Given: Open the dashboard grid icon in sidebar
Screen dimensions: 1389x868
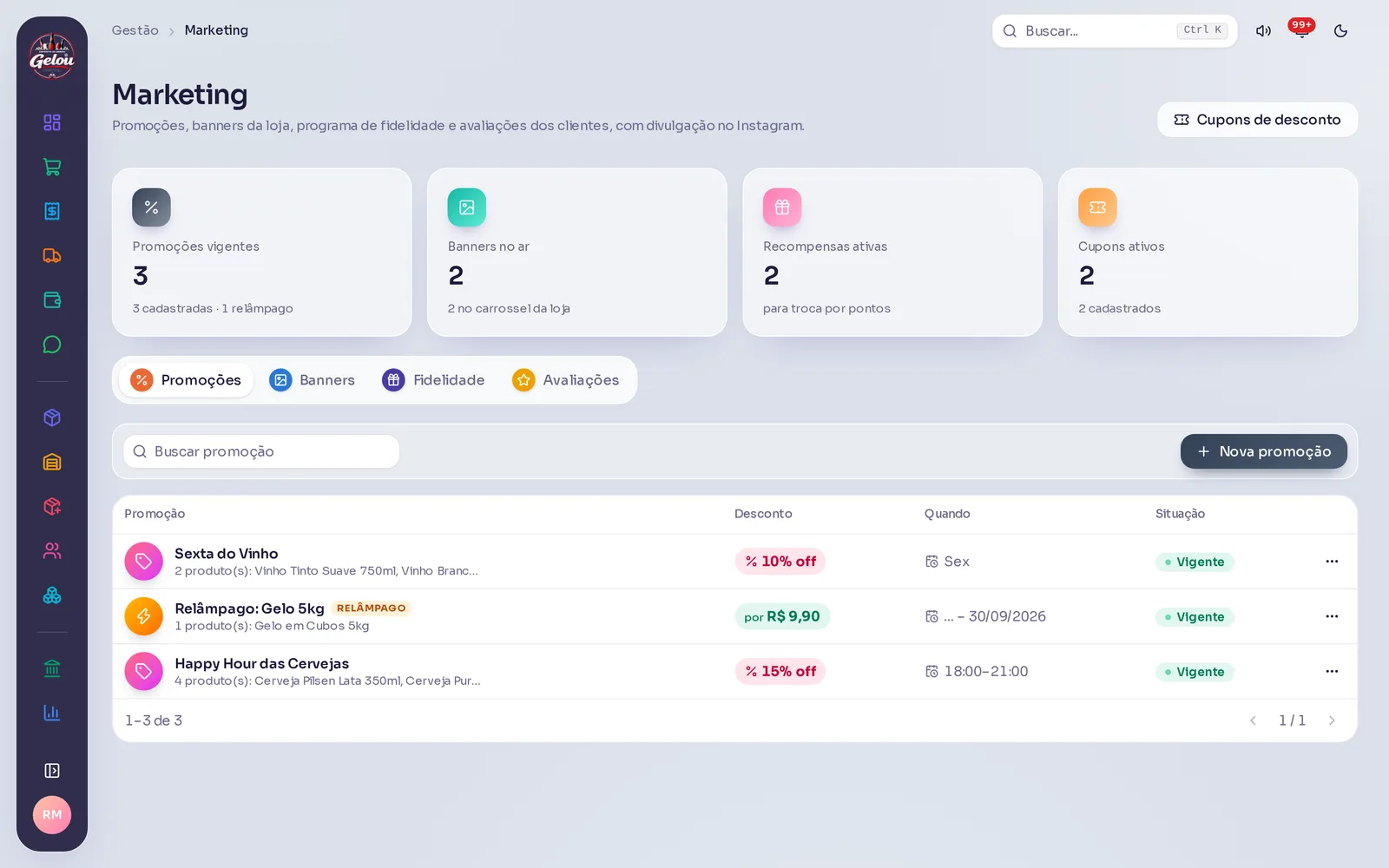Looking at the screenshot, I should coord(52,122).
